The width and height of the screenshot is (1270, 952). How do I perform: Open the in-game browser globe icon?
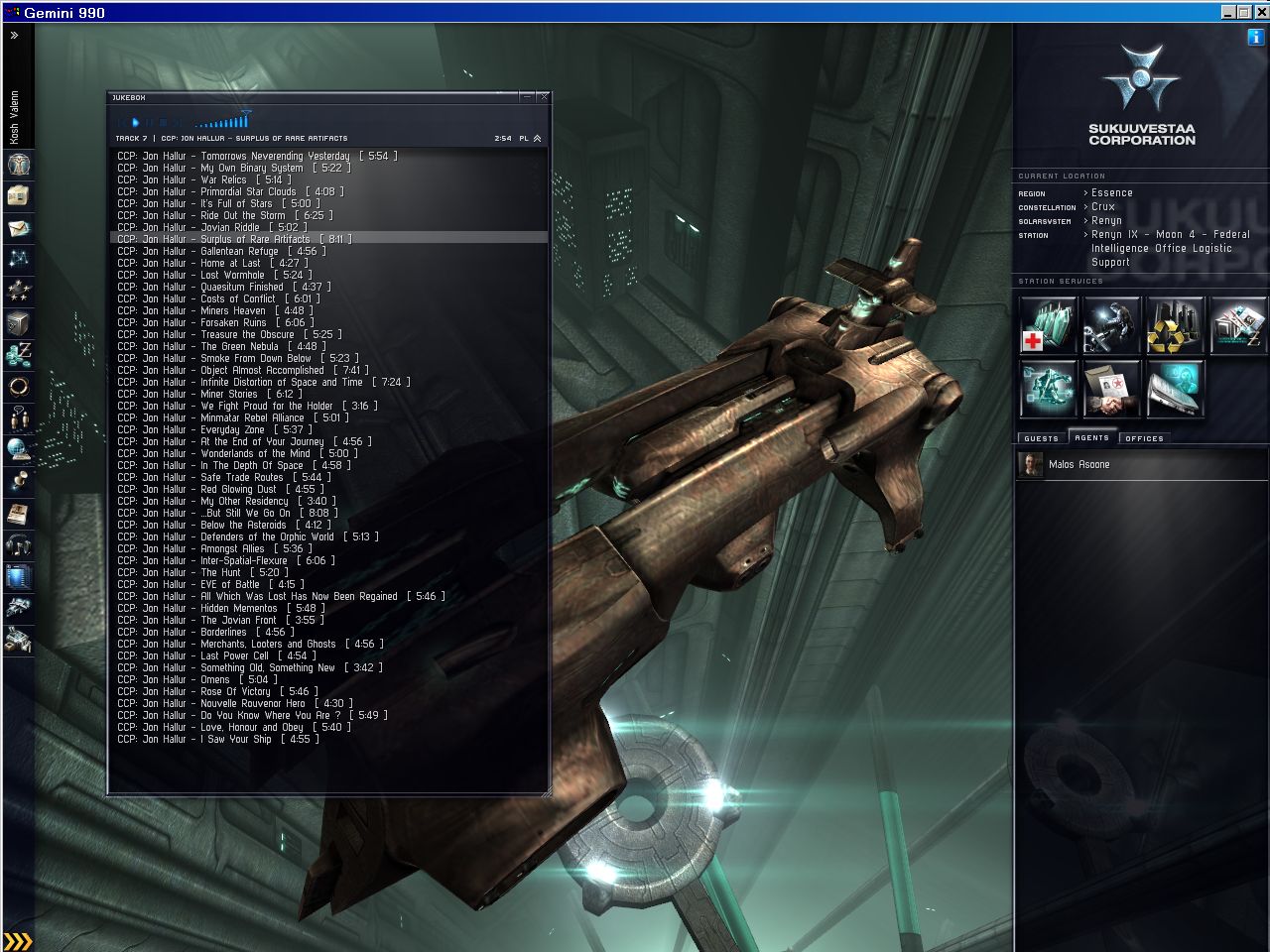[19, 449]
